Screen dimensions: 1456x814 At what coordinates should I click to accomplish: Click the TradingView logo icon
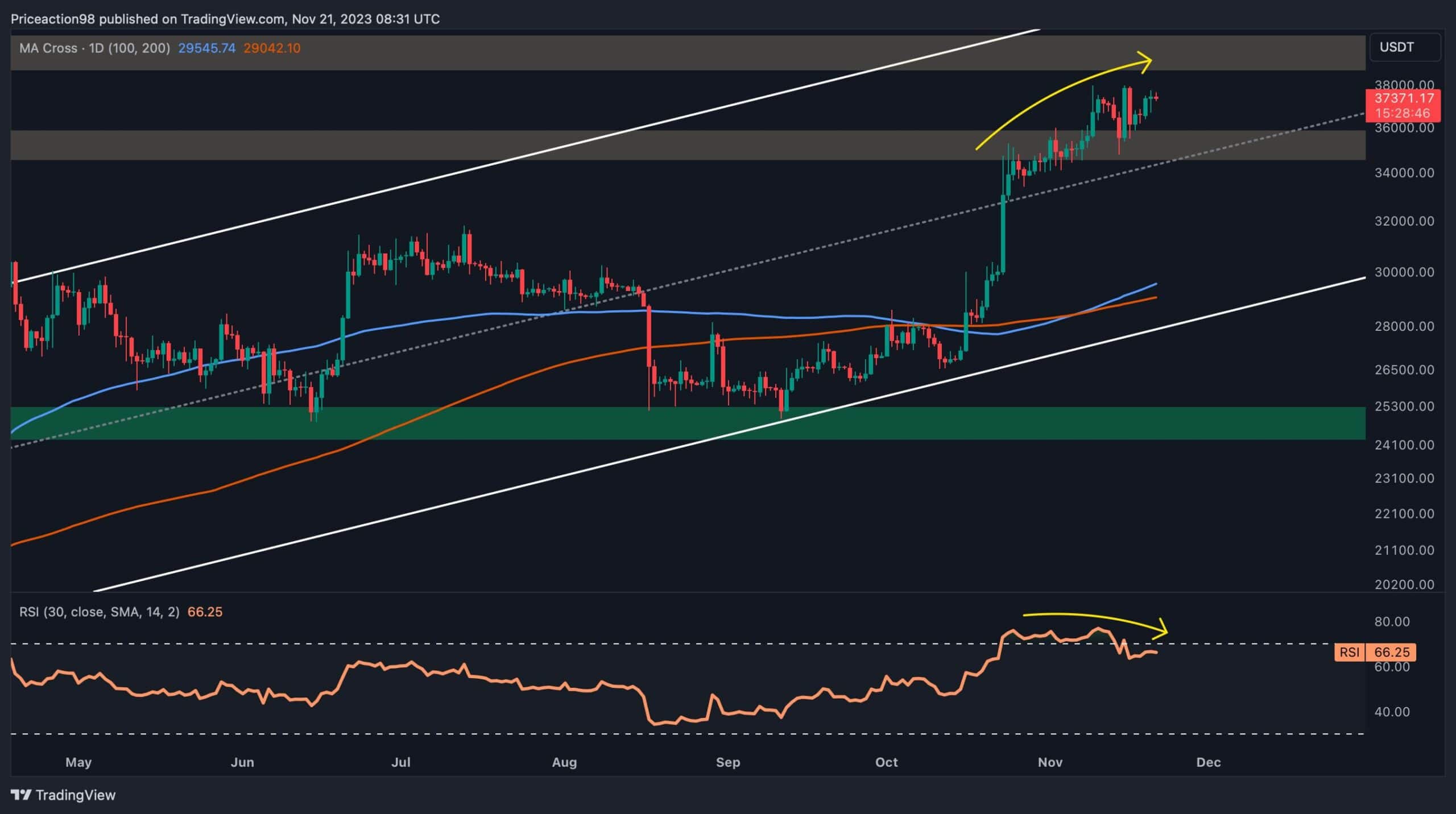click(x=21, y=795)
